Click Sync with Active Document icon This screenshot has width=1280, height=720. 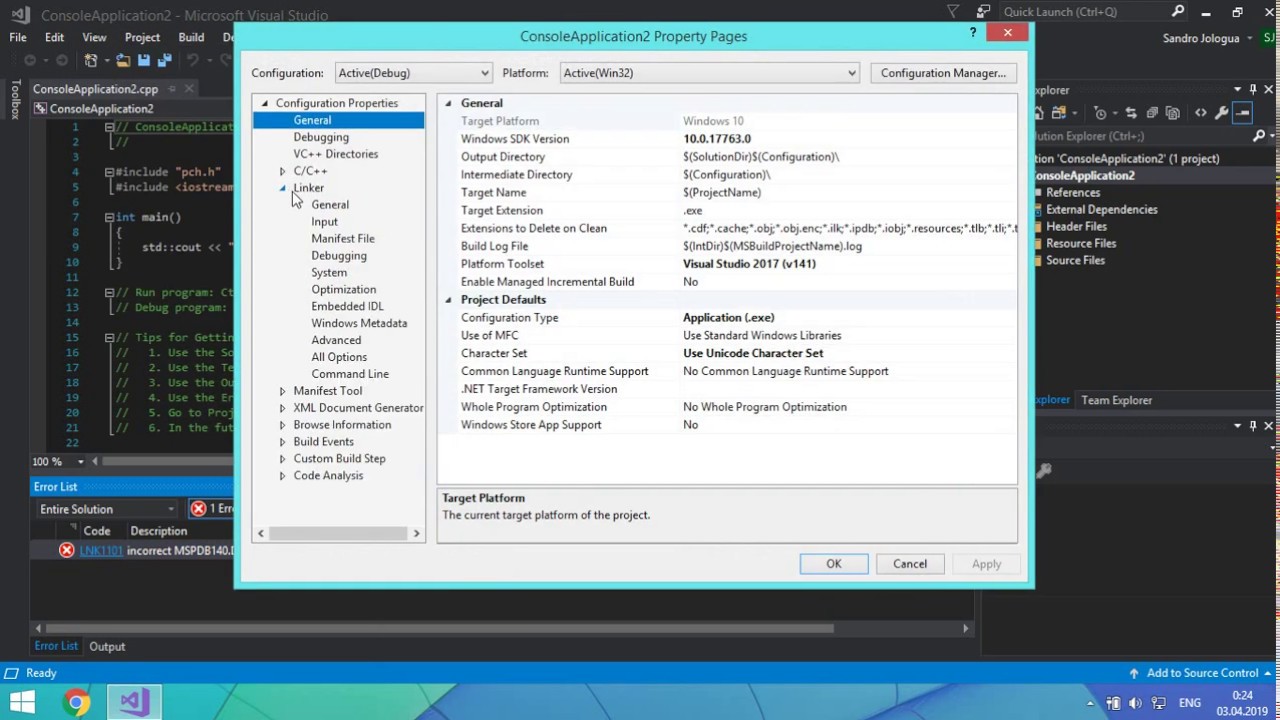pos(1131,113)
